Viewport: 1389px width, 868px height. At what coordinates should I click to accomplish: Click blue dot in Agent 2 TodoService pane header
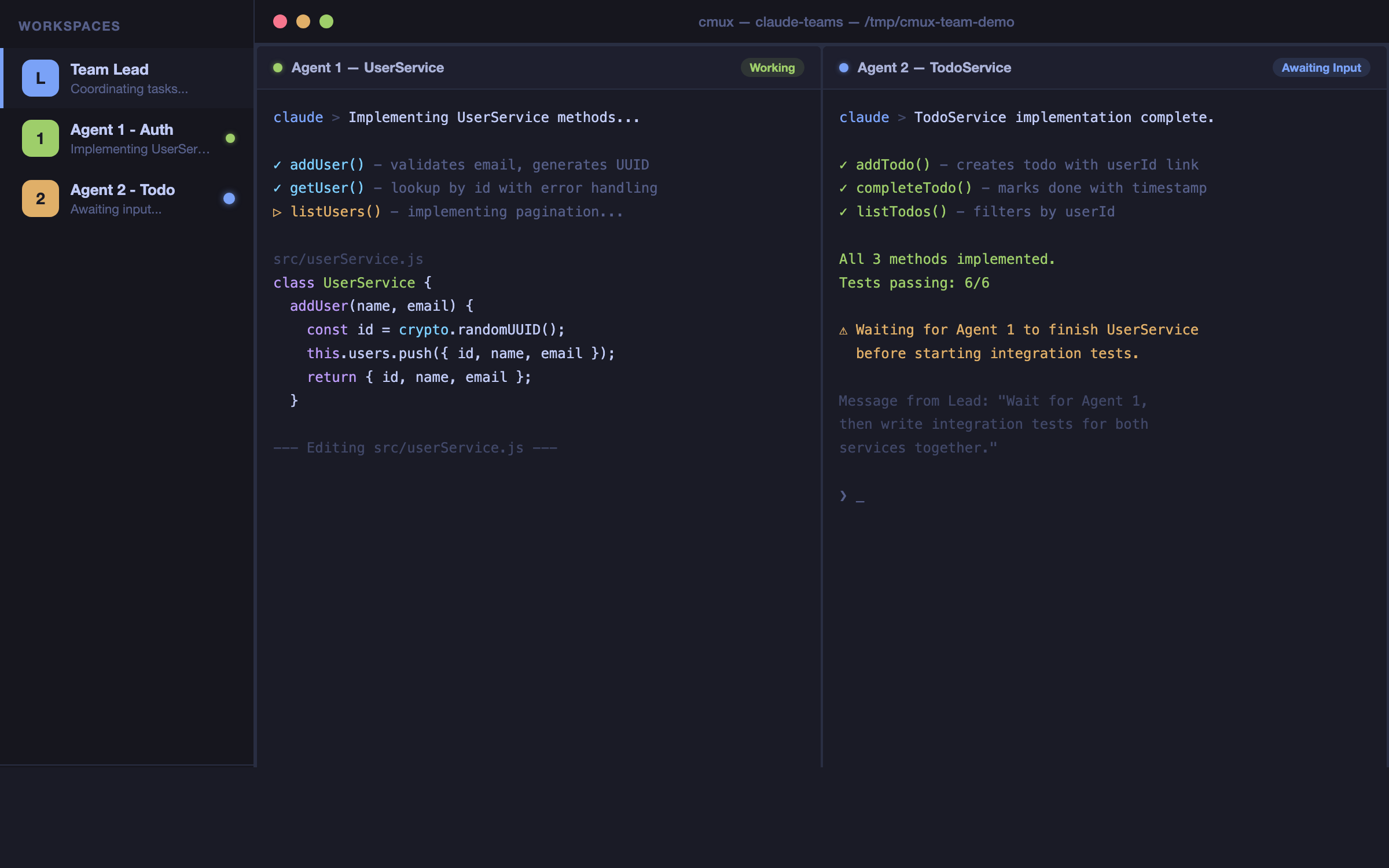pyautogui.click(x=844, y=68)
